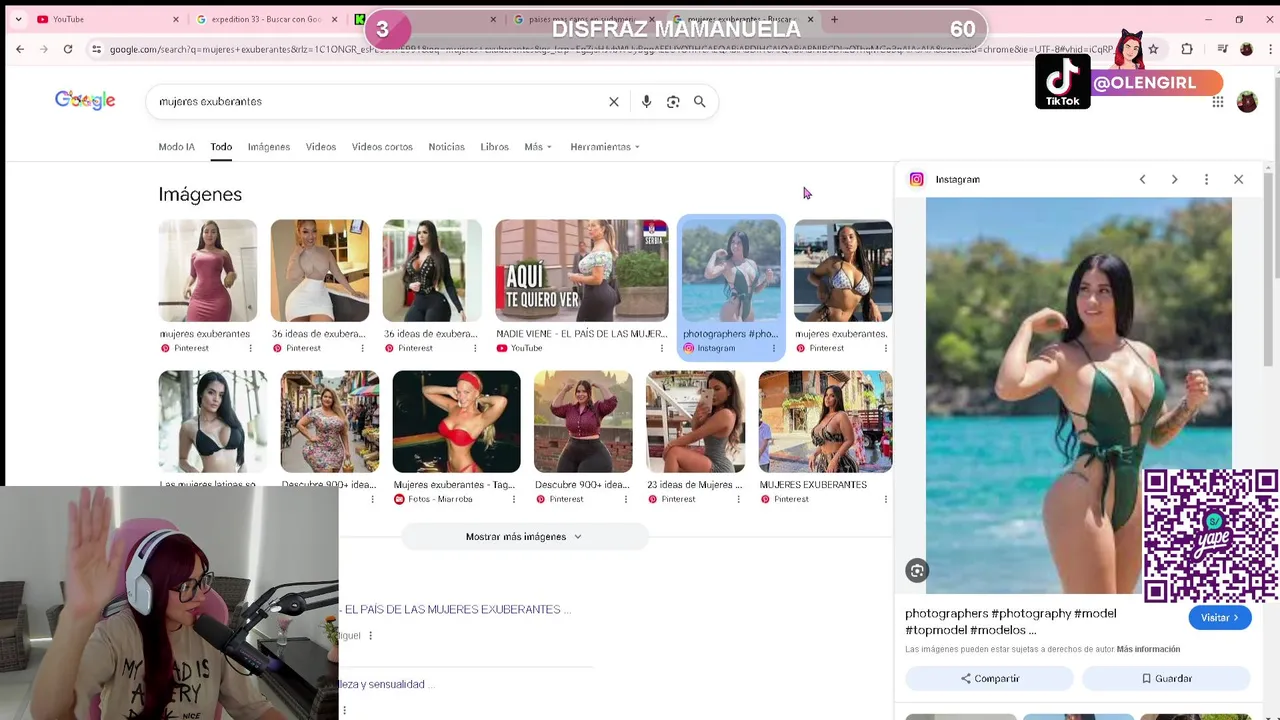The height and width of the screenshot is (720, 1280).
Task: Expand the 'Herramientas' tools dropdown
Action: coord(605,147)
